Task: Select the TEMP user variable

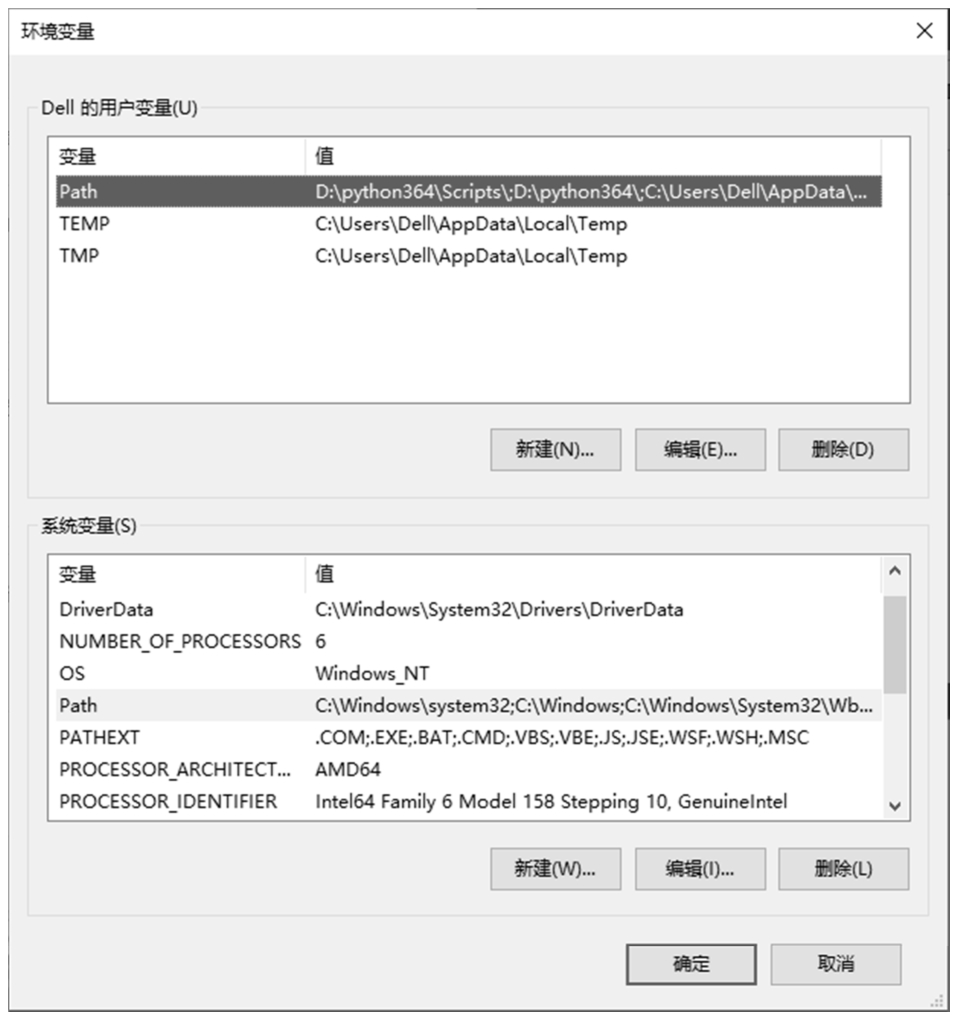Action: tap(469, 223)
